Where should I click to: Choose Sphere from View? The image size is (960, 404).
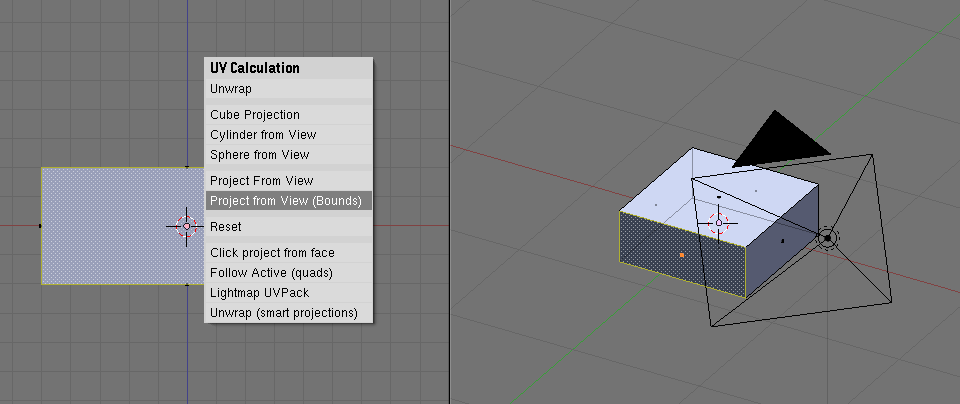288,155
